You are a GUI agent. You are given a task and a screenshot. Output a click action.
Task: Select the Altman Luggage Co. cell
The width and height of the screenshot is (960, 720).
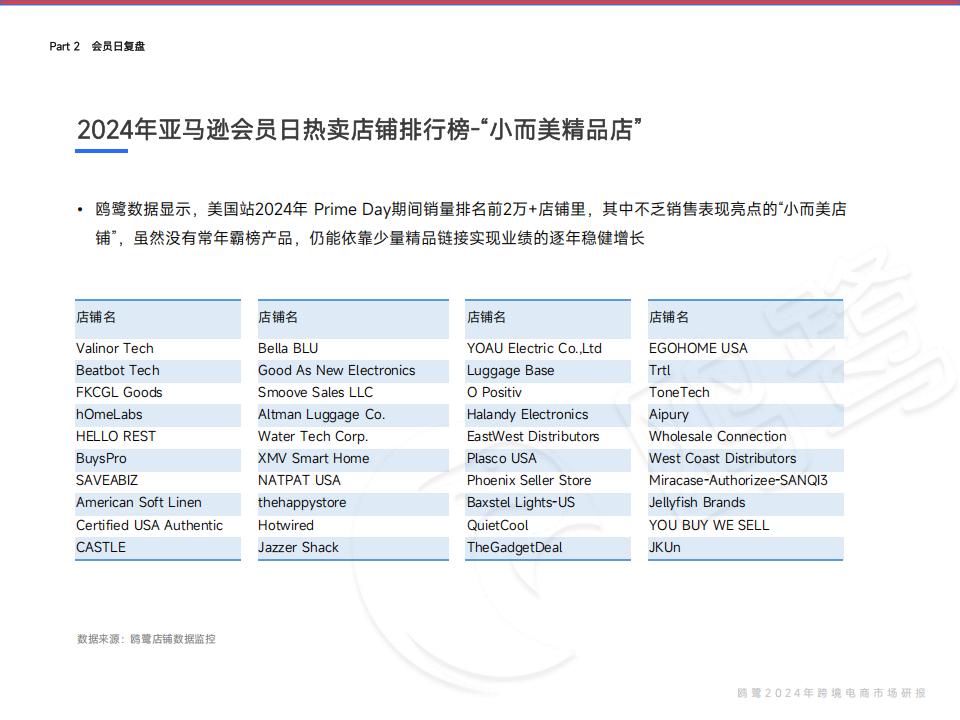(353, 414)
